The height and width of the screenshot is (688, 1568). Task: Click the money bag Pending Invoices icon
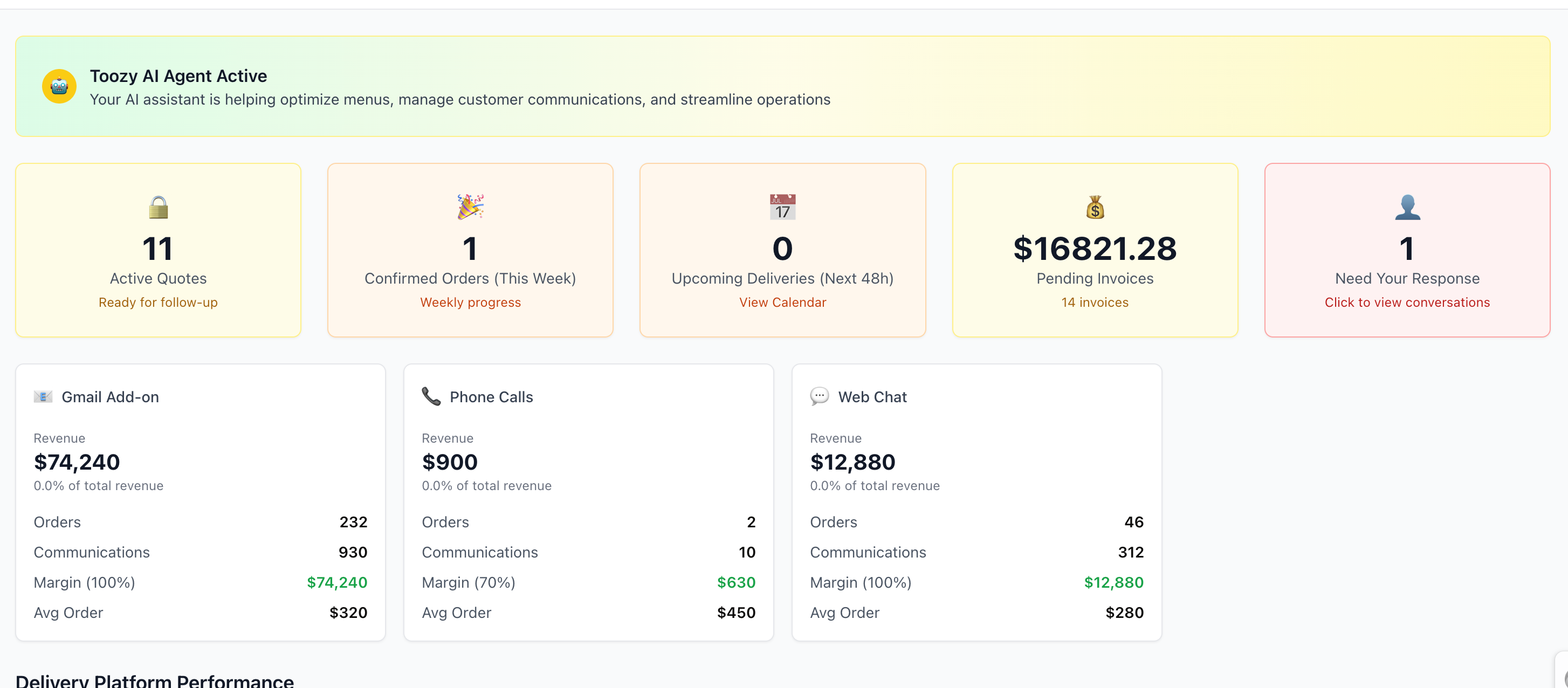(1095, 208)
